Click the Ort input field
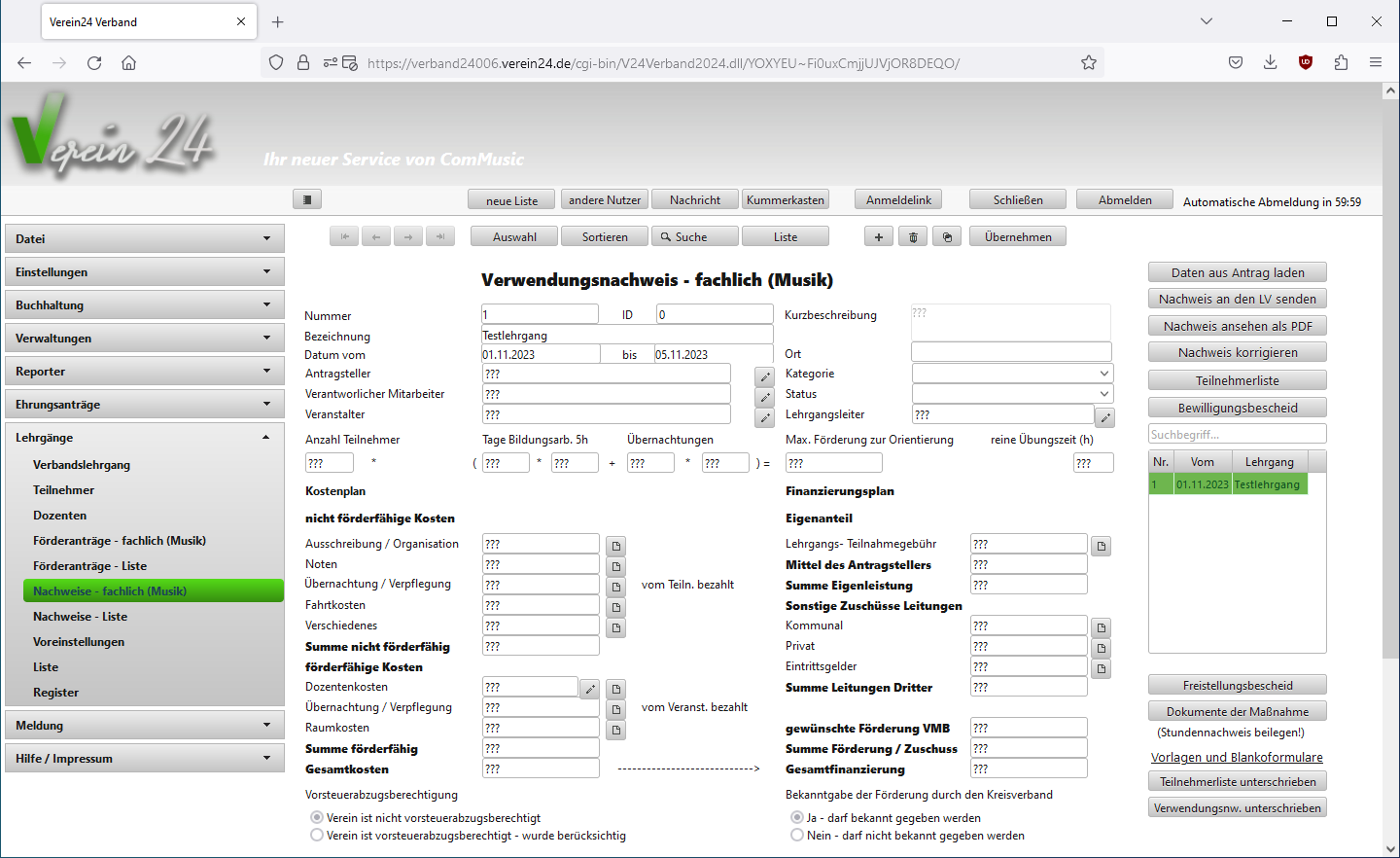This screenshot has height=858, width=1400. [1011, 352]
